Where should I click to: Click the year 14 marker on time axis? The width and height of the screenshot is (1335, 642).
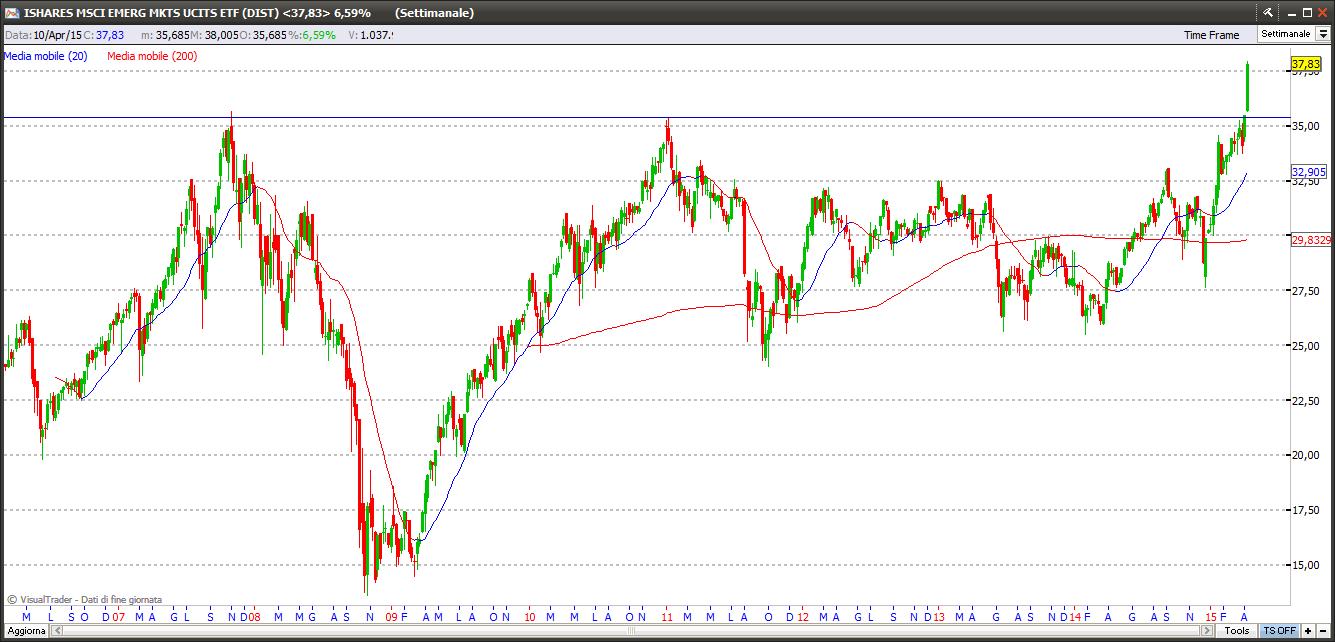pyautogui.click(x=1075, y=617)
